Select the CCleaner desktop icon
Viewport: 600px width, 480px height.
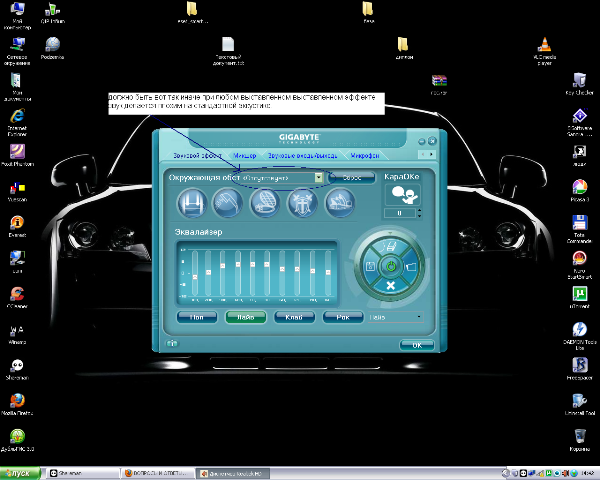click(x=17, y=297)
